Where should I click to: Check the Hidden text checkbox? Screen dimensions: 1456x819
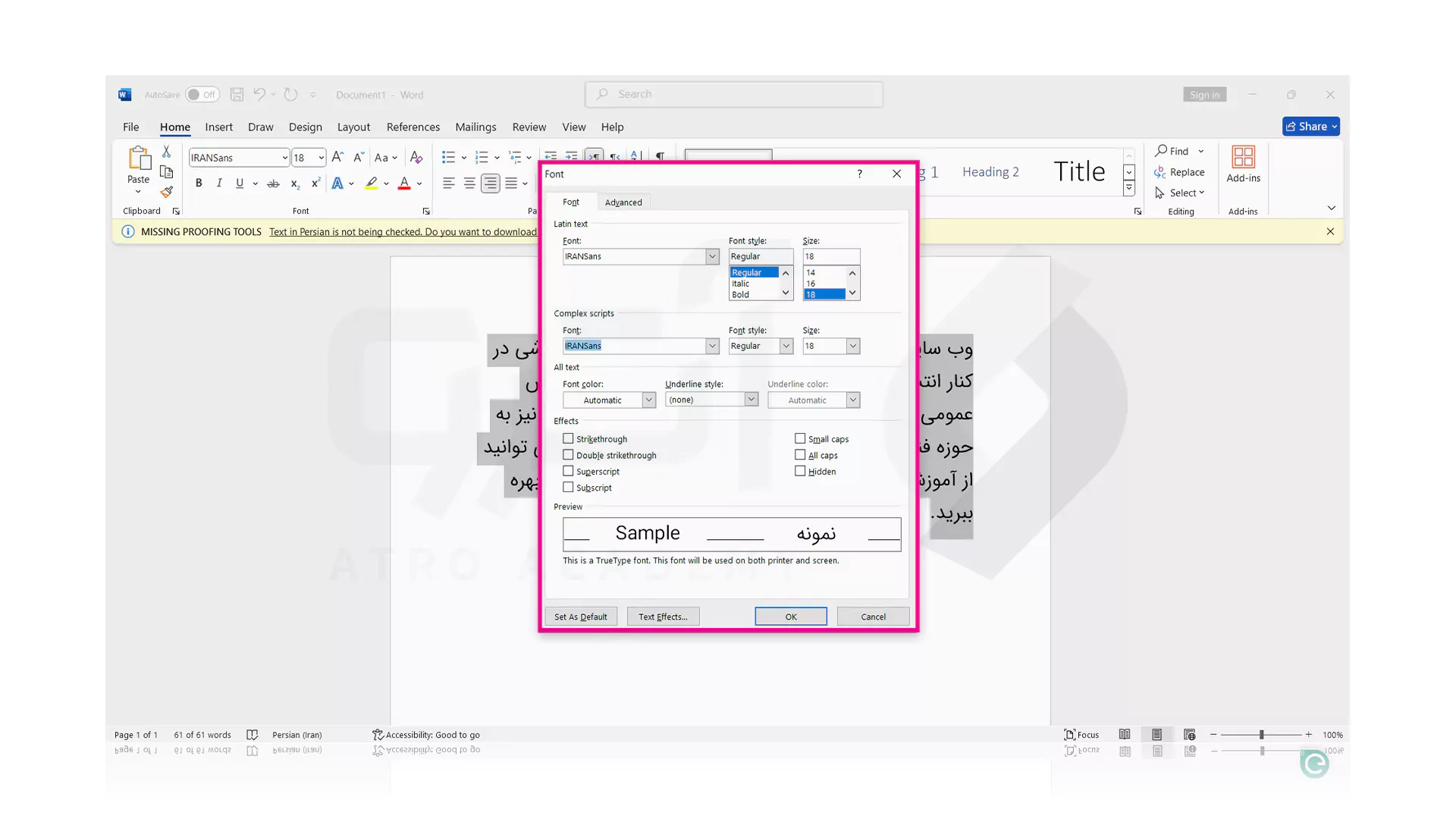(x=800, y=471)
